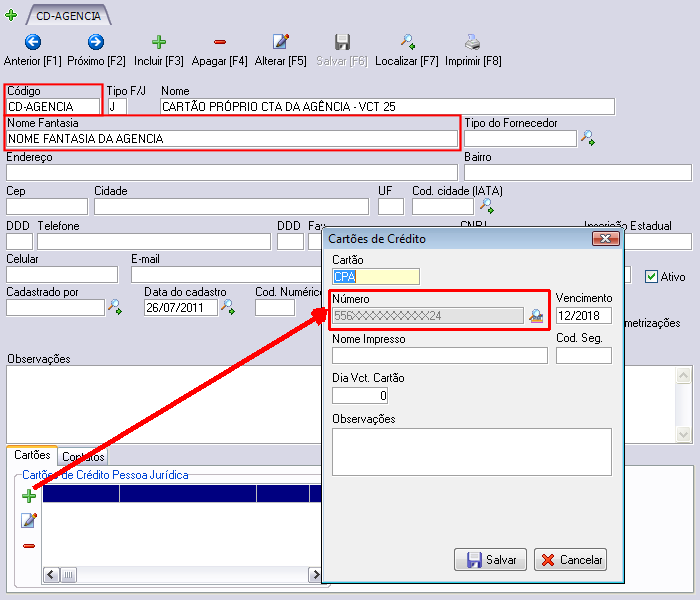Click the Cadastrado por field

[55, 308]
